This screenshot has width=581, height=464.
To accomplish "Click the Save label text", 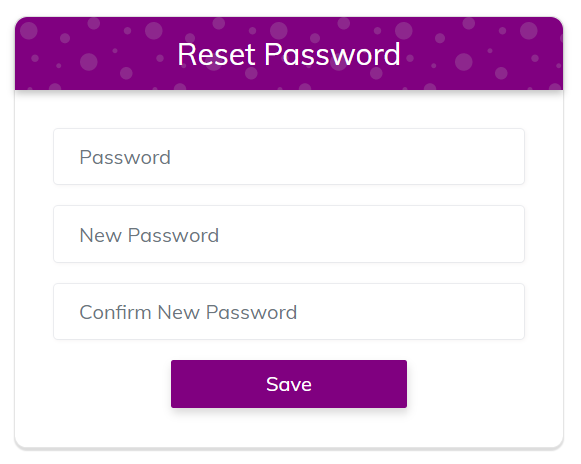I will coord(289,384).
